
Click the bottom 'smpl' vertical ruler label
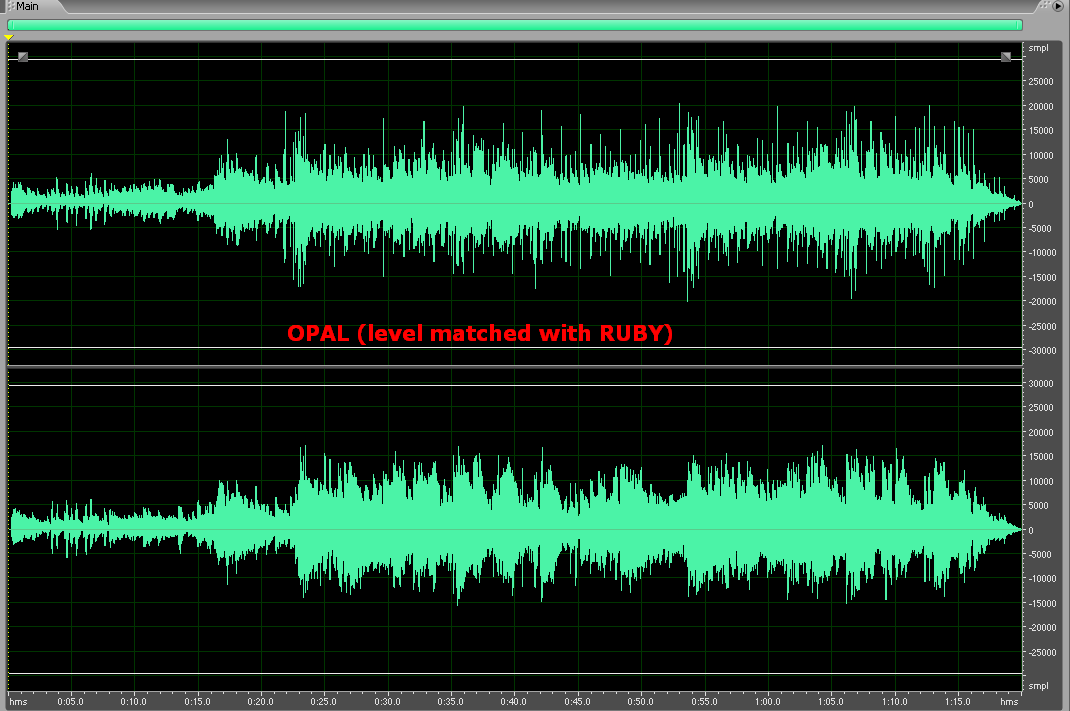pyautogui.click(x=1038, y=686)
